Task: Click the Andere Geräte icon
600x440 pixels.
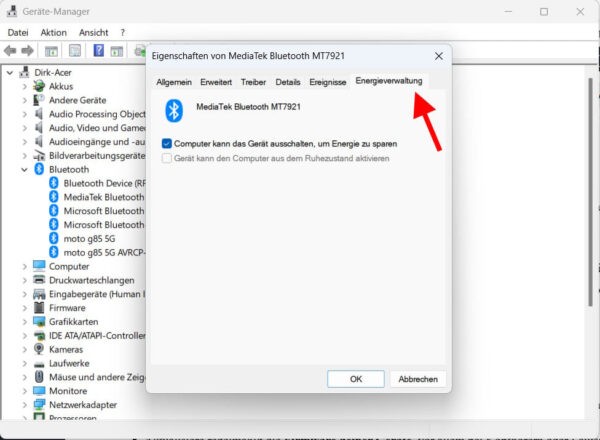Action: pyautogui.click(x=39, y=100)
